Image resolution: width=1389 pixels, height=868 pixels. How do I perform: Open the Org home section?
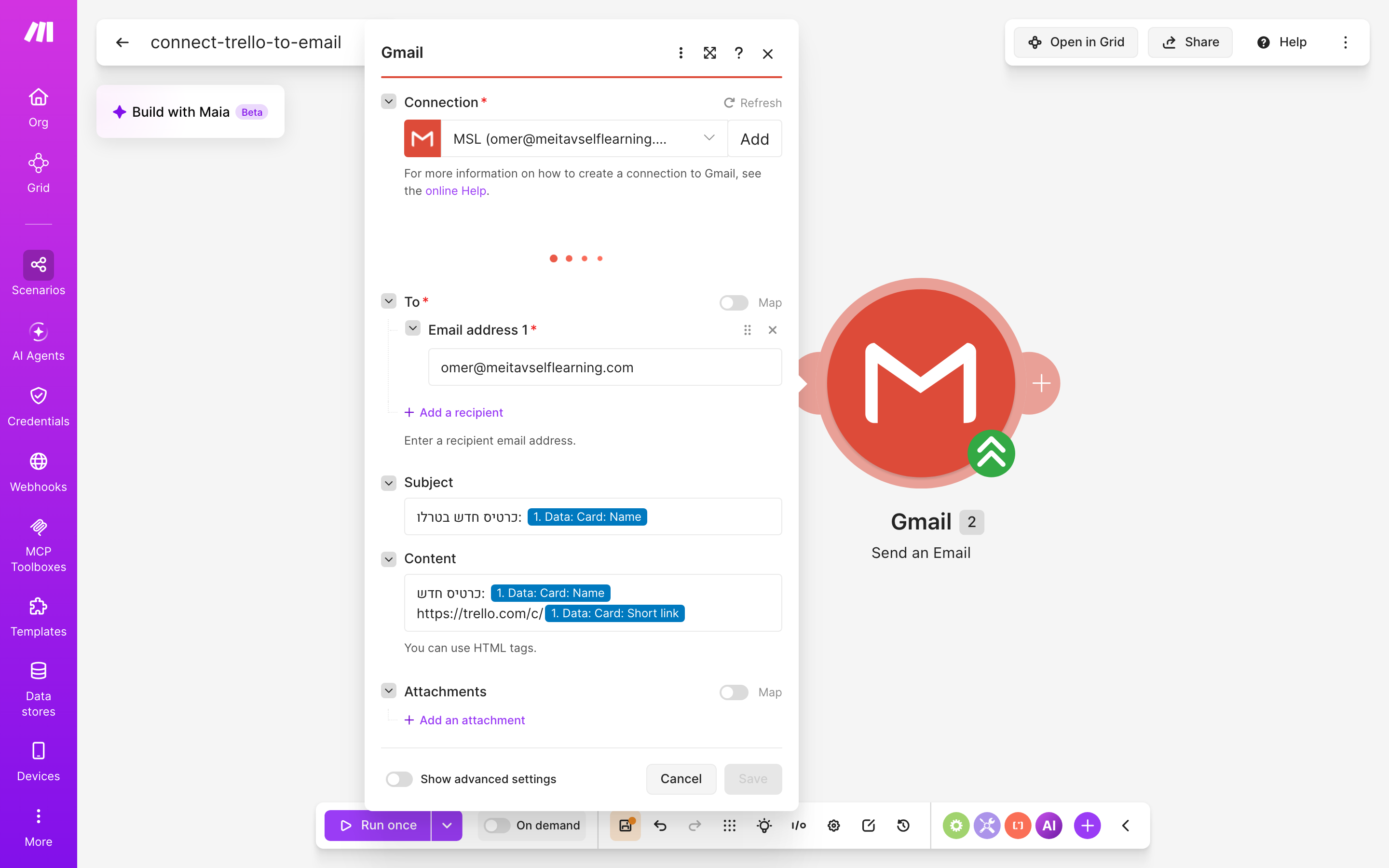(x=39, y=108)
